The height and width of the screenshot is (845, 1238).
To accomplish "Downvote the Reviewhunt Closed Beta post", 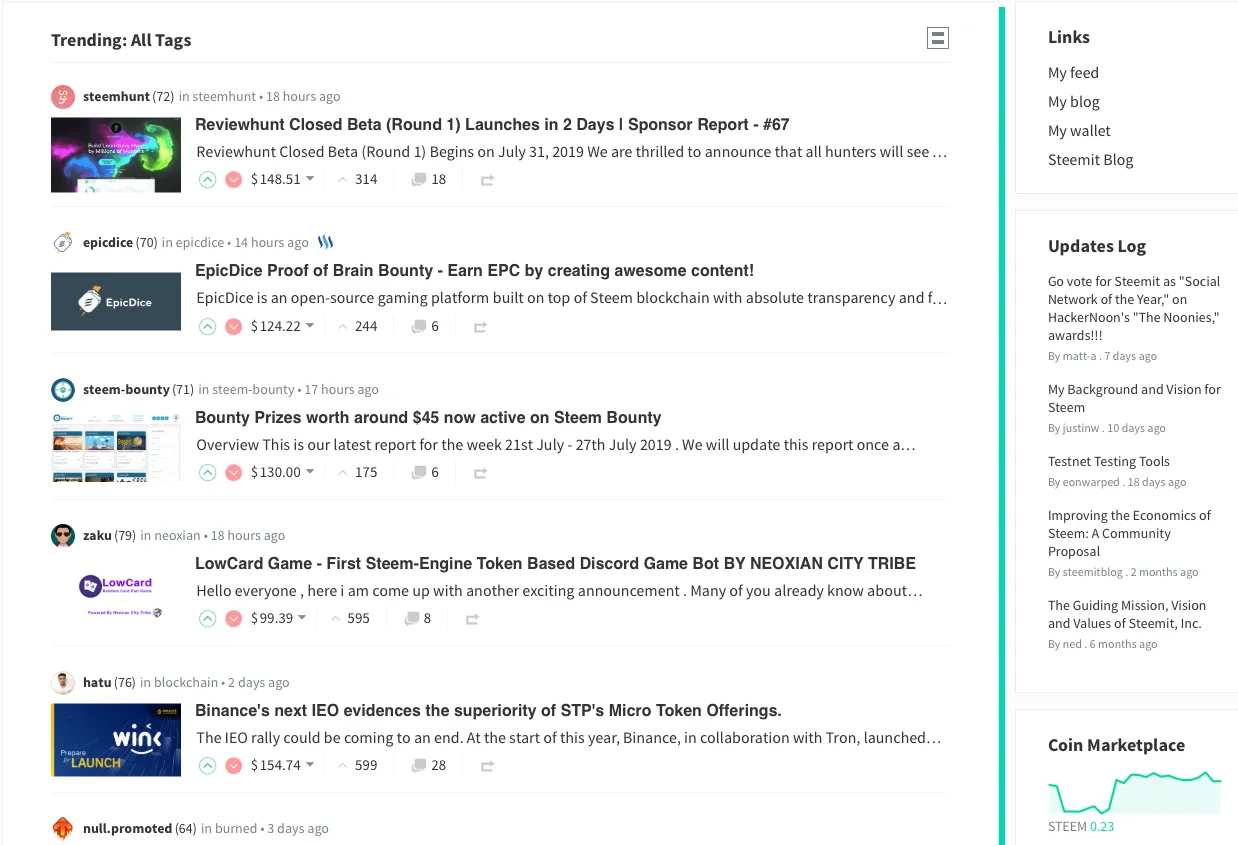I will coord(234,180).
